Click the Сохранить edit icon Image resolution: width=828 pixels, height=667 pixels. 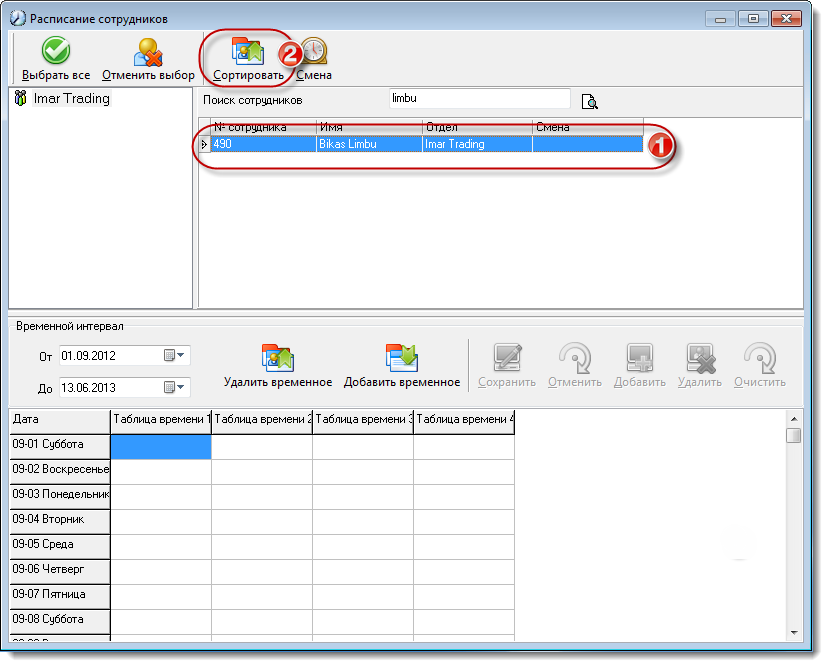[x=507, y=358]
